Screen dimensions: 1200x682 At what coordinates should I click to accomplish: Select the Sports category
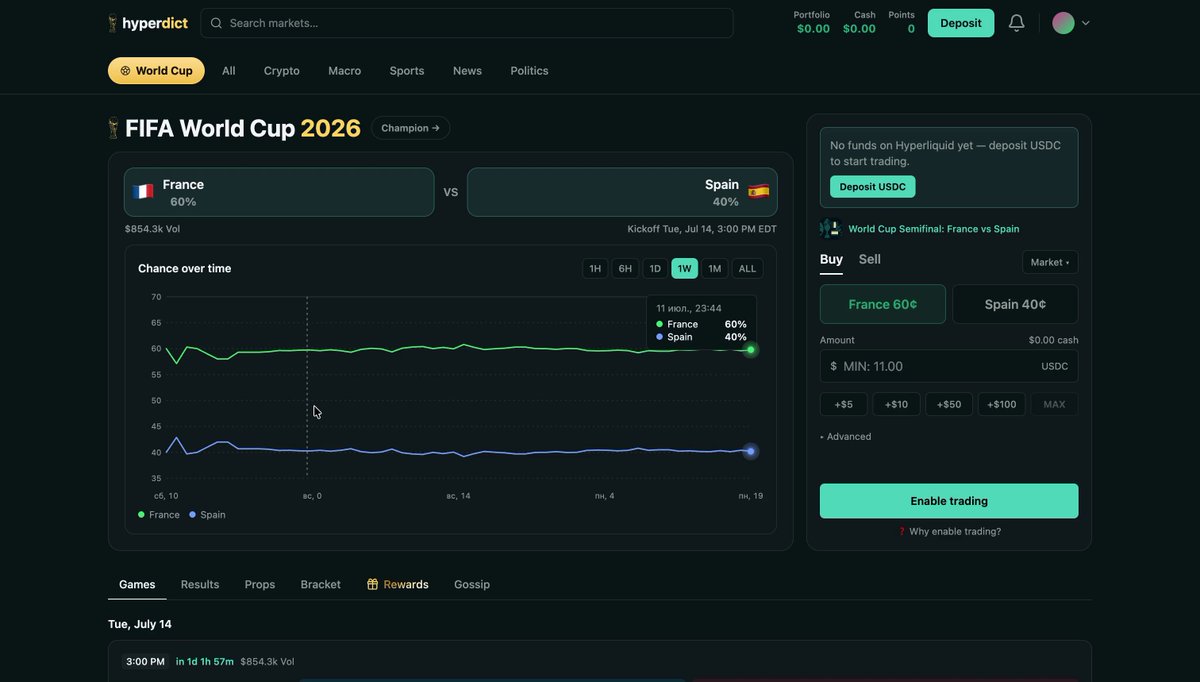[x=407, y=71]
